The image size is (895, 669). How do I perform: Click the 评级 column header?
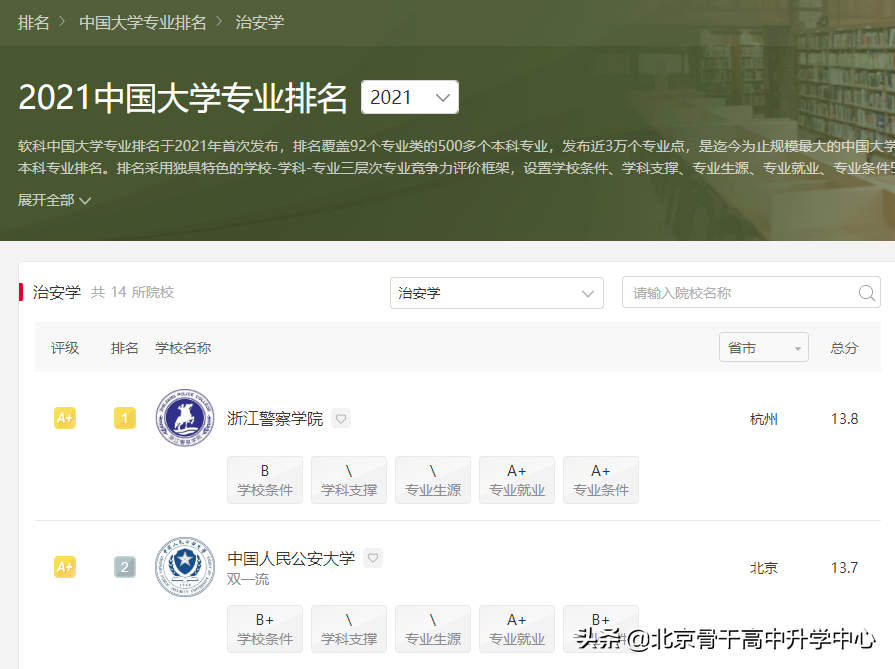(x=65, y=348)
